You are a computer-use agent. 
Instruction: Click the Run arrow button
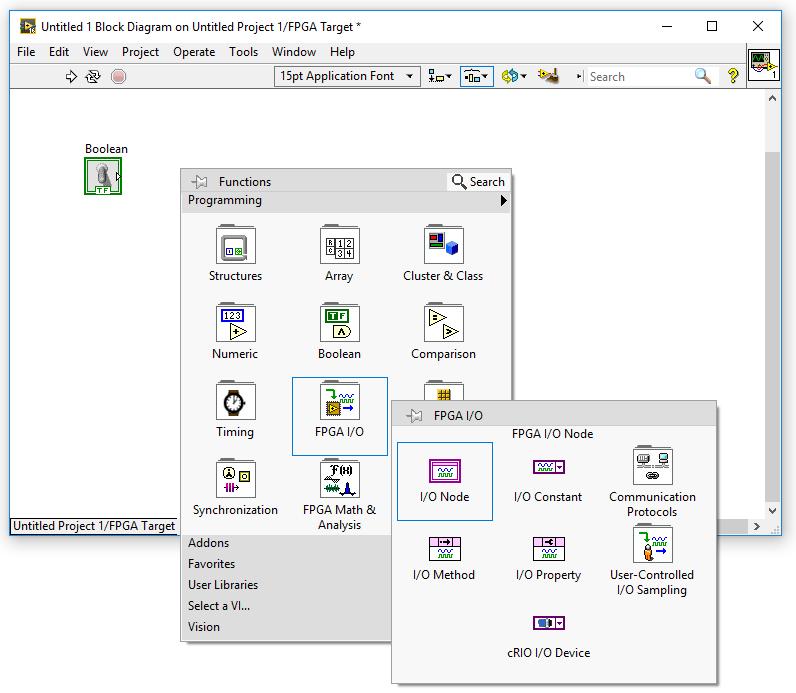click(71, 77)
